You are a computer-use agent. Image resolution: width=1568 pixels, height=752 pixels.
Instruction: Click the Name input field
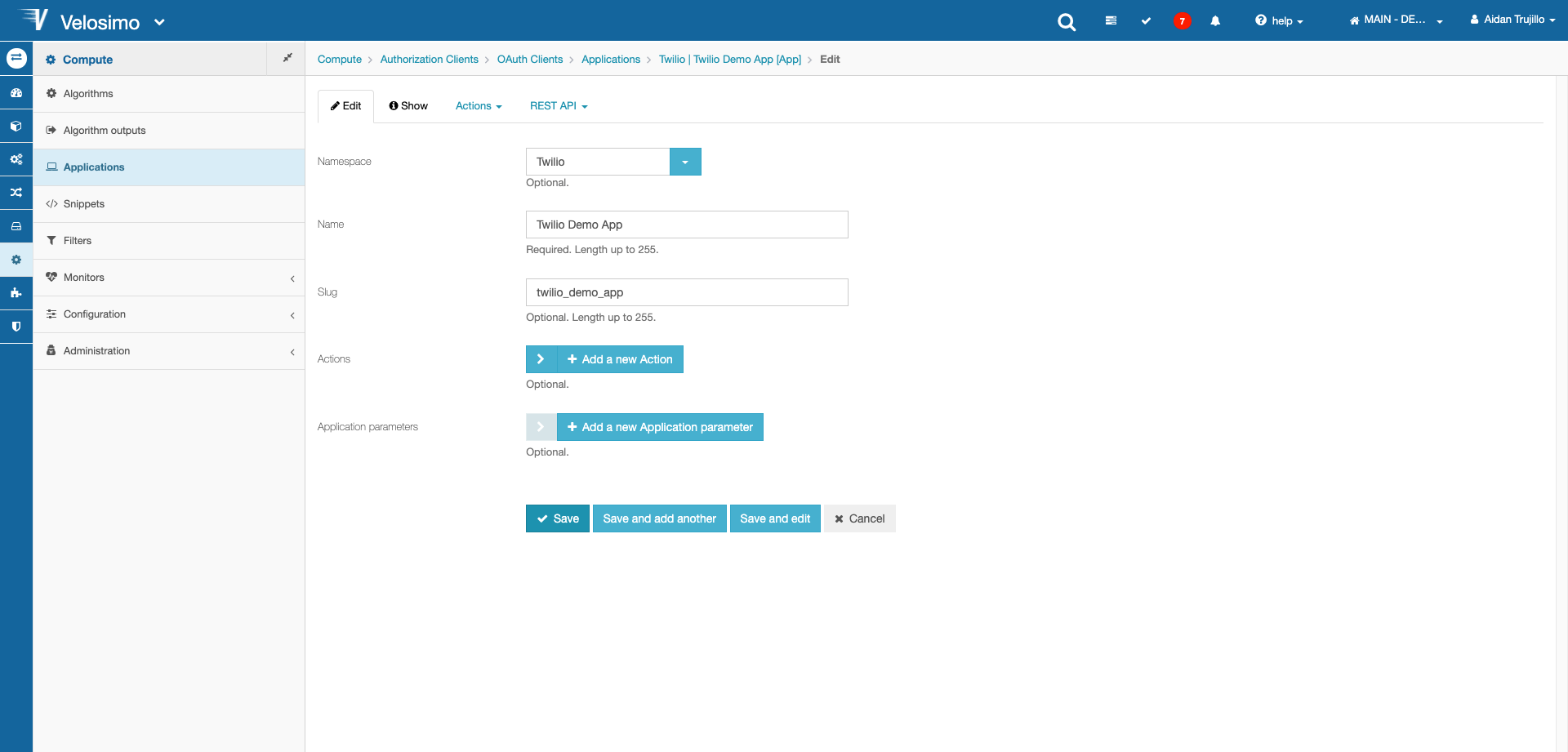tap(687, 225)
